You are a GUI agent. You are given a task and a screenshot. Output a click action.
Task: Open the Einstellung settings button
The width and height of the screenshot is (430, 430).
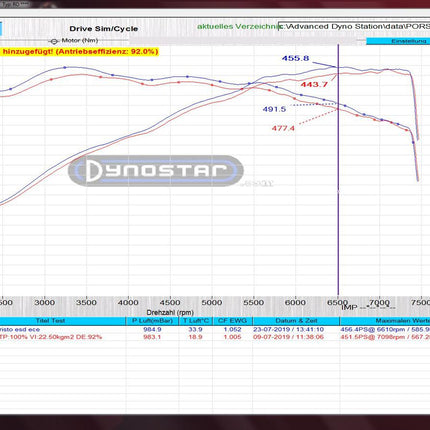pos(398,41)
